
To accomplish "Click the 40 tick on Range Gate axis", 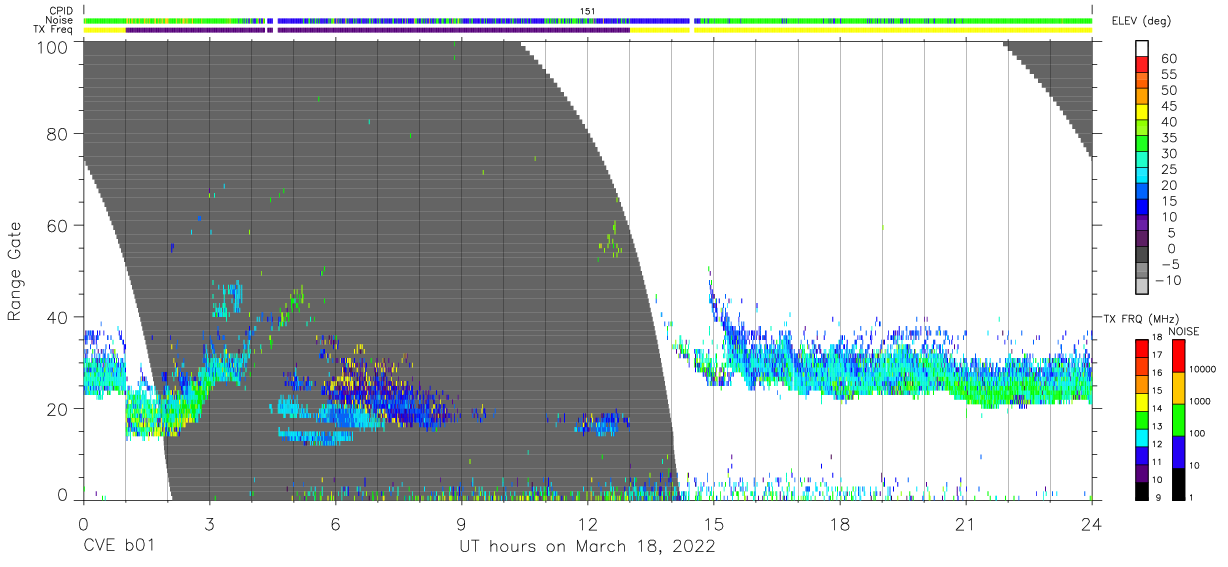I will (58, 317).
